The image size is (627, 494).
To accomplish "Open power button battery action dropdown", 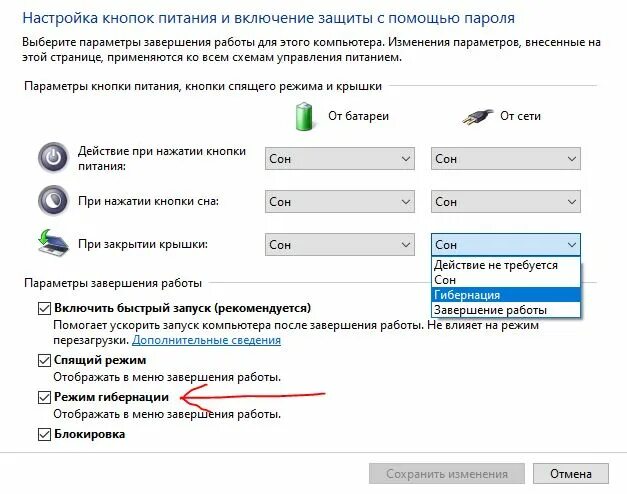I will pos(340,158).
